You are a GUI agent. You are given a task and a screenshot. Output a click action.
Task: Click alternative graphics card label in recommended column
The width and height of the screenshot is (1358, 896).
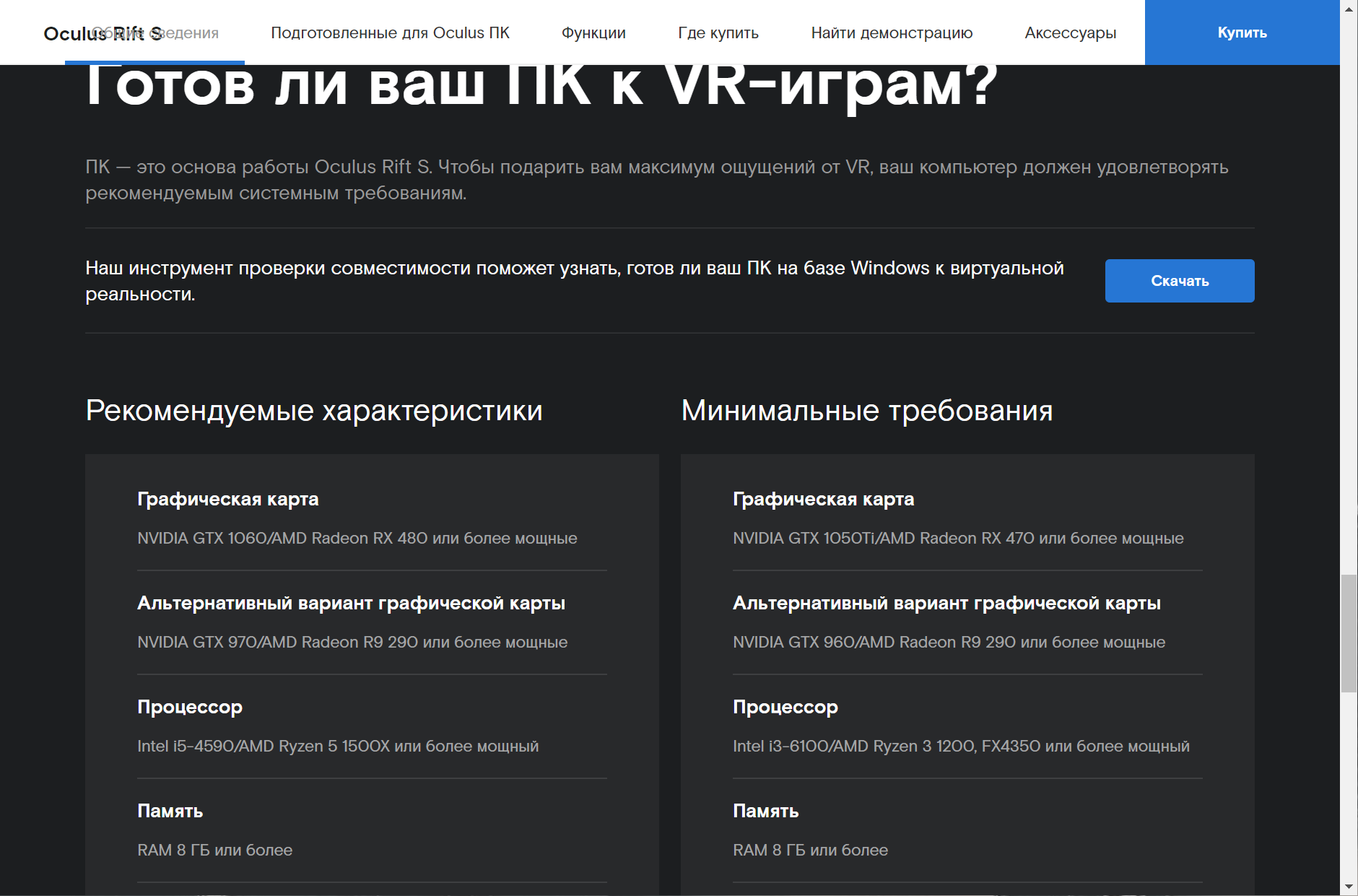[352, 603]
